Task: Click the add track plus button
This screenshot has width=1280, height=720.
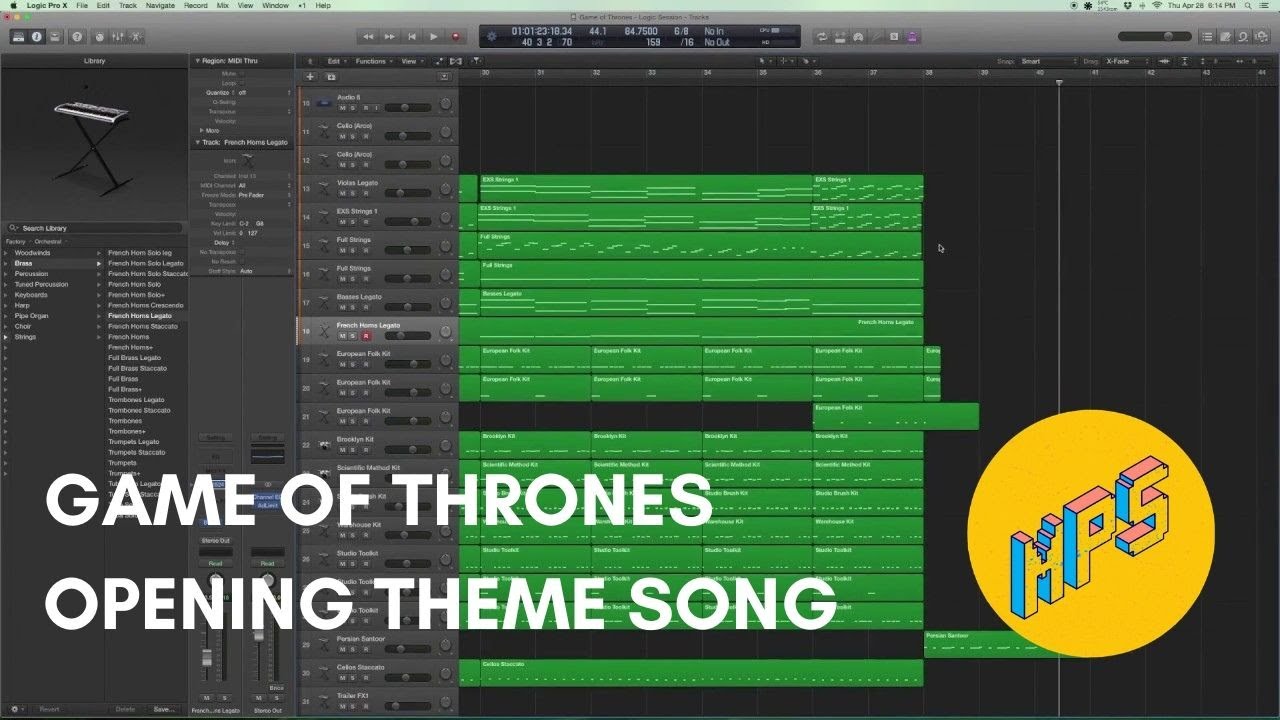Action: tap(310, 77)
